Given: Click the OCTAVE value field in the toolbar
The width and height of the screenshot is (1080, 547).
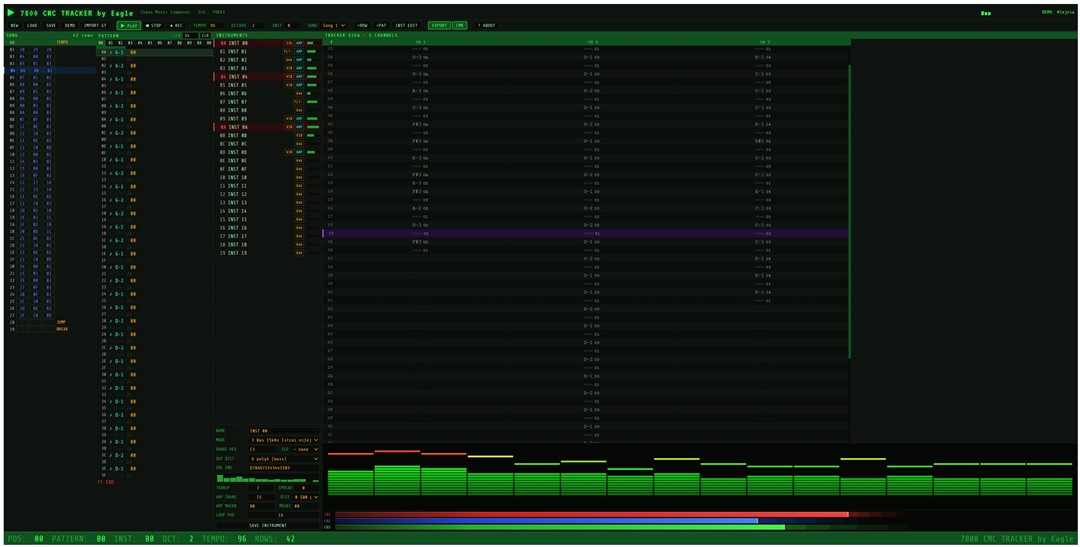Looking at the screenshot, I should (256, 25).
